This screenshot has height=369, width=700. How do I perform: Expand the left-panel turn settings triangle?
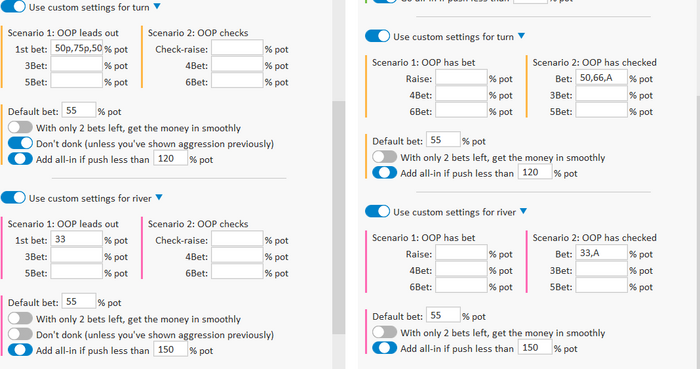[x=157, y=6]
